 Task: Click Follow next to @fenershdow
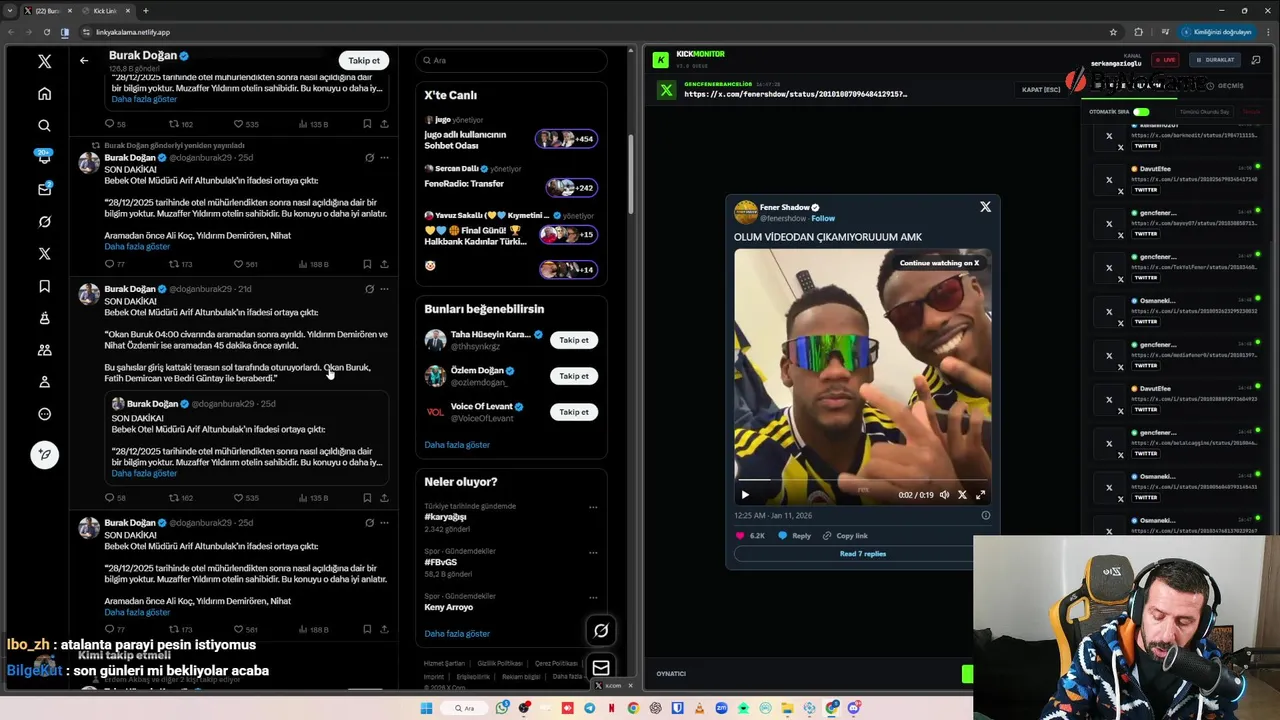pyautogui.click(x=823, y=218)
